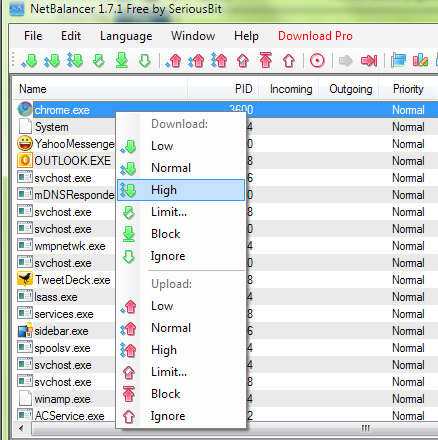Click the colored bar chart toolbar icon
The width and height of the screenshot is (438, 440).
420,60
